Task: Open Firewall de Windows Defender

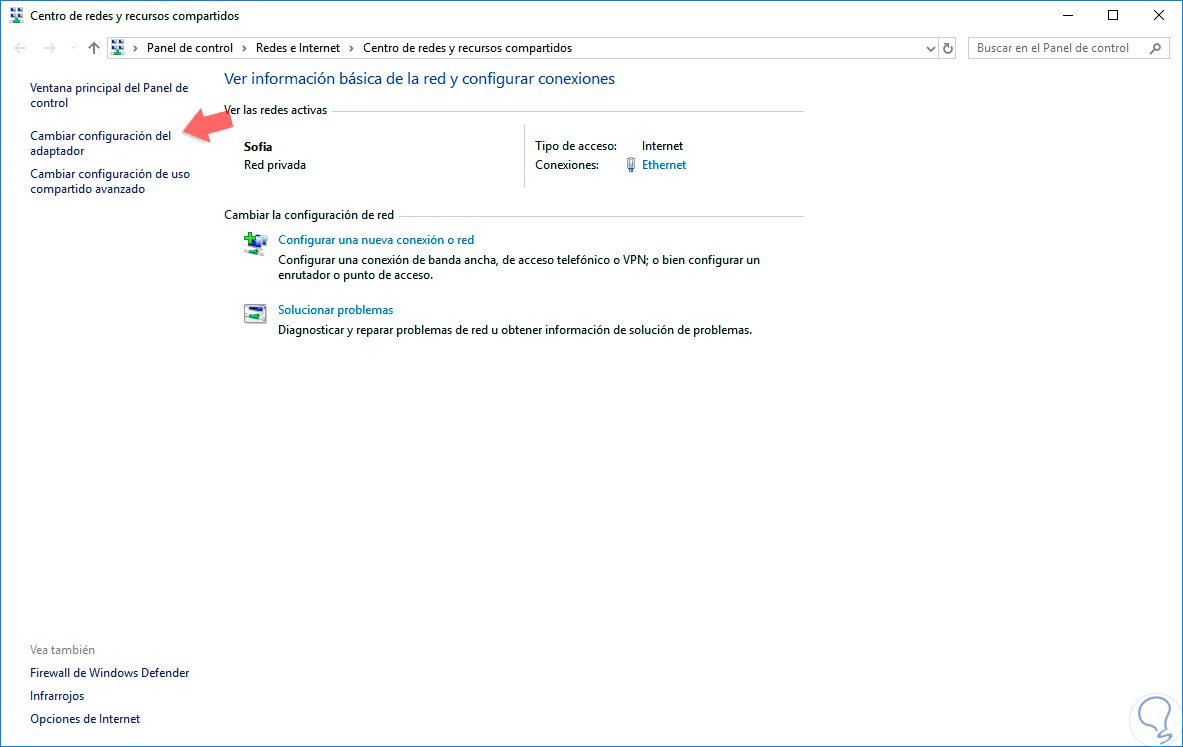Action: click(109, 672)
